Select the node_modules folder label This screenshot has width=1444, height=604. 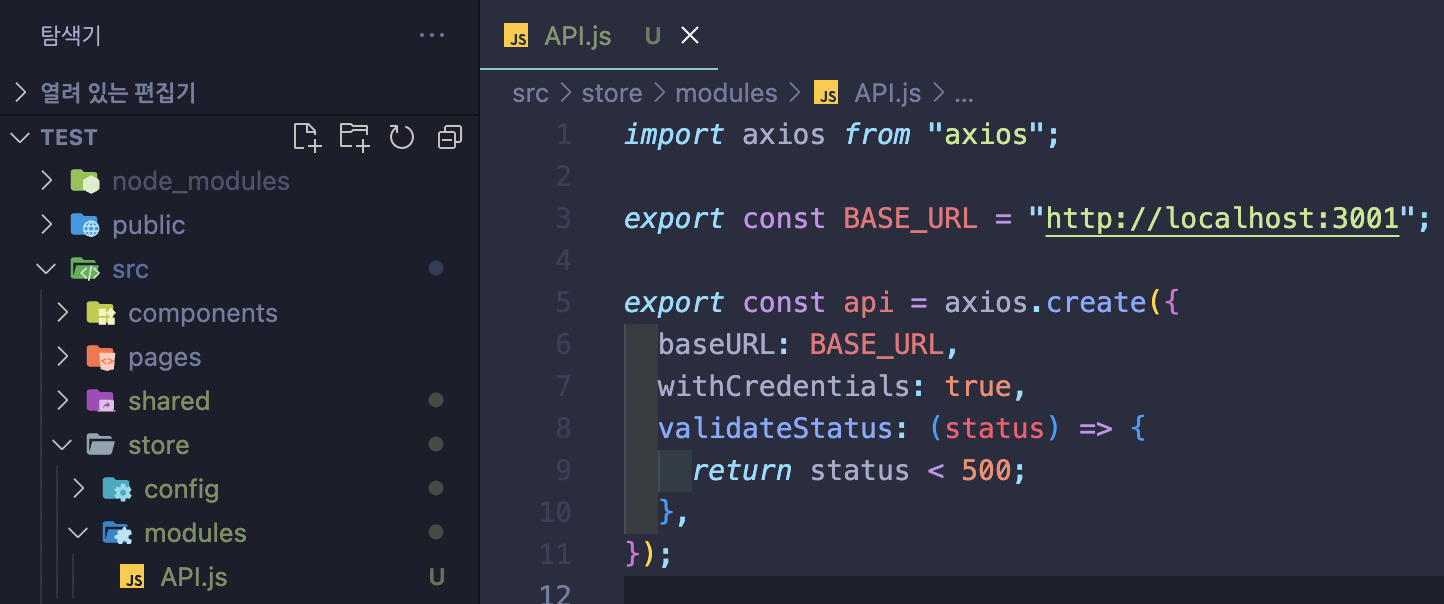[201, 181]
